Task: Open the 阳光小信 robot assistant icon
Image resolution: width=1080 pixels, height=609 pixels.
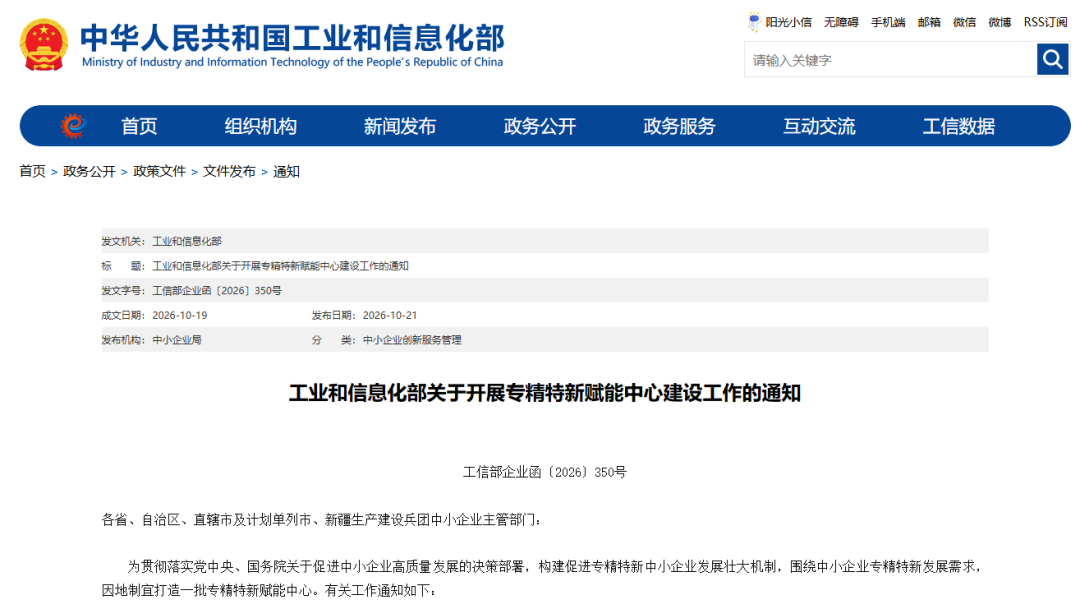Action: 754,22
